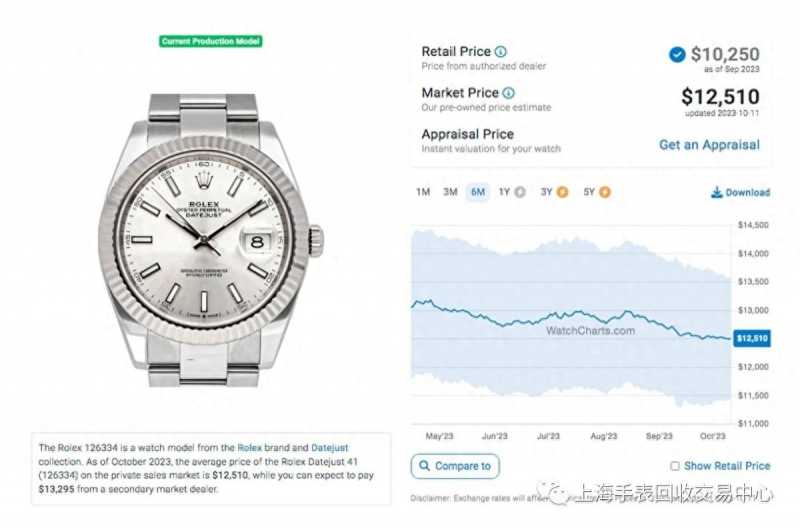Click the Retail Price info icon
Image resolution: width=800 pixels, height=529 pixels.
coord(501,52)
